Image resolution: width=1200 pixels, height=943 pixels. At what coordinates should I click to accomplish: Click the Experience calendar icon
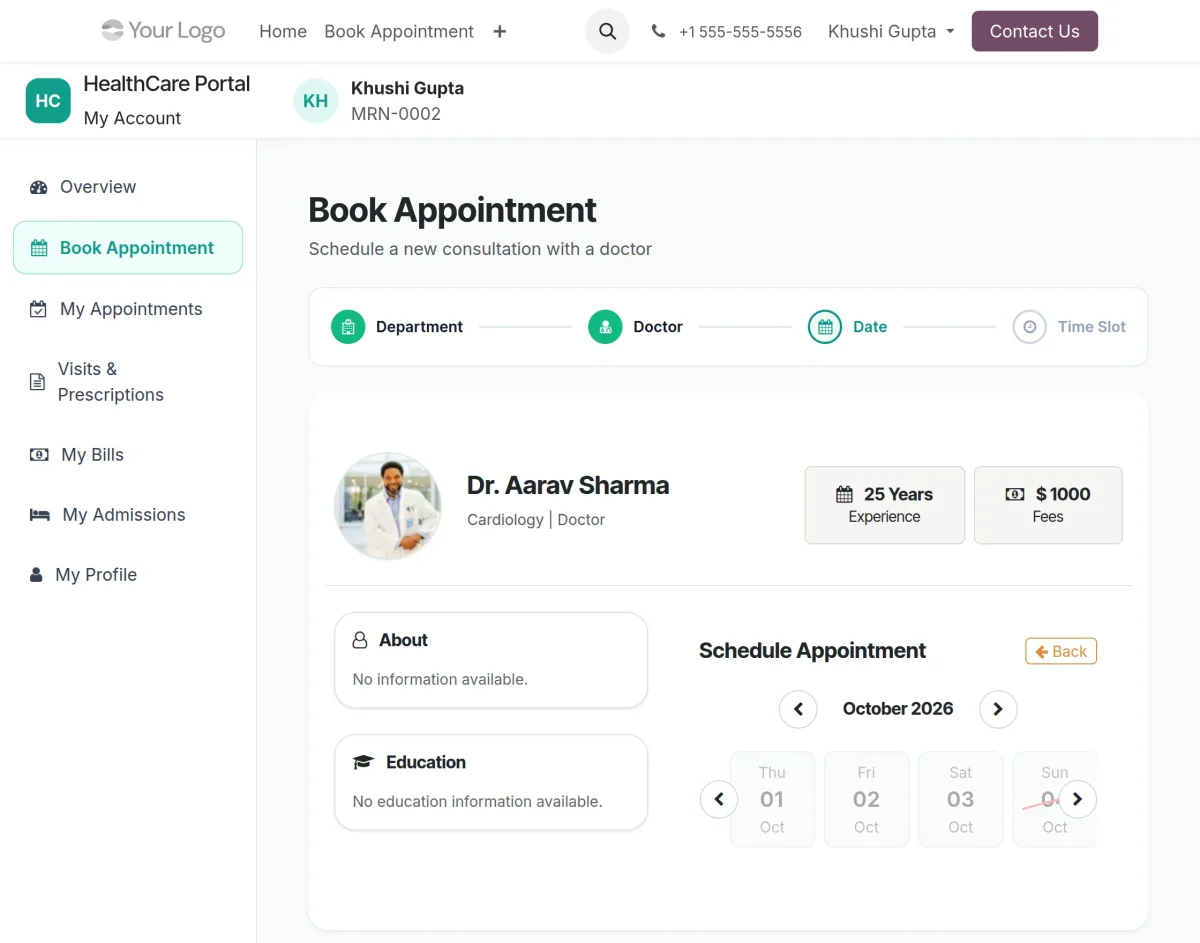click(x=845, y=494)
